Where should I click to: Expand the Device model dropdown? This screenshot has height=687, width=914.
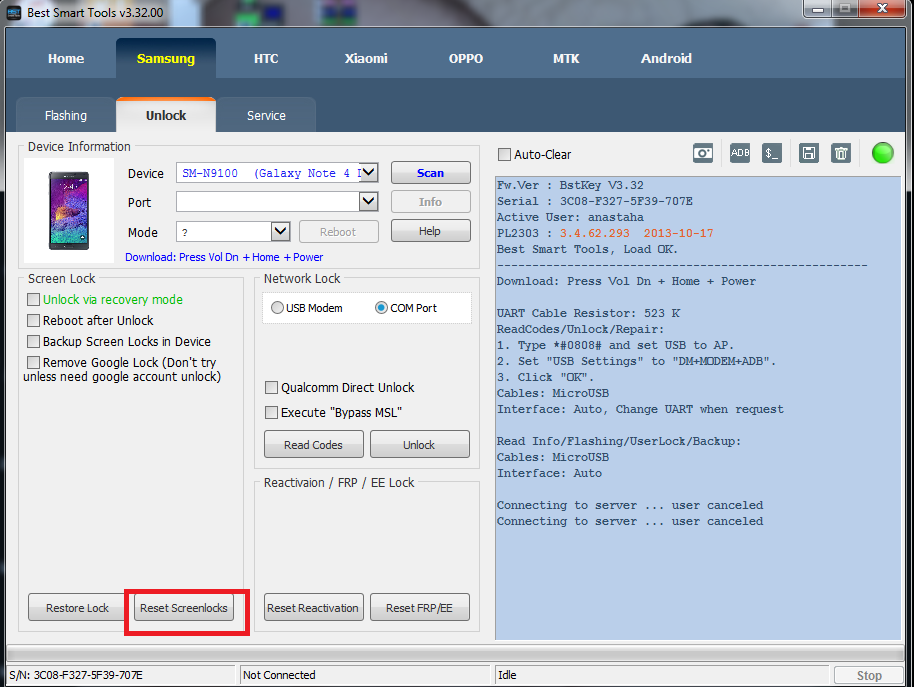point(368,172)
